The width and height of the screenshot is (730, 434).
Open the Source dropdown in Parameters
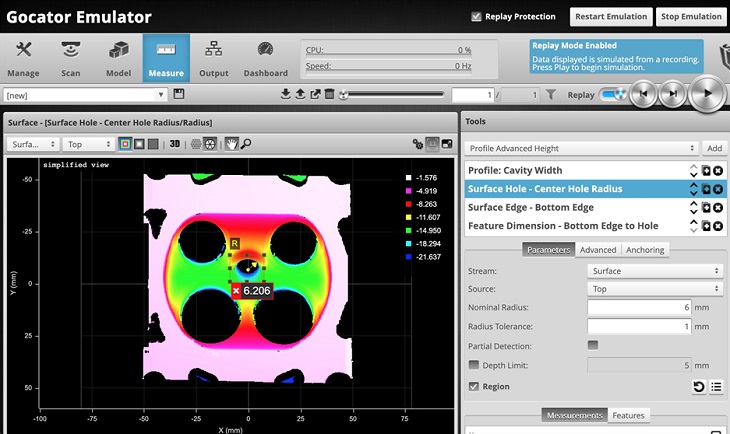(x=655, y=289)
